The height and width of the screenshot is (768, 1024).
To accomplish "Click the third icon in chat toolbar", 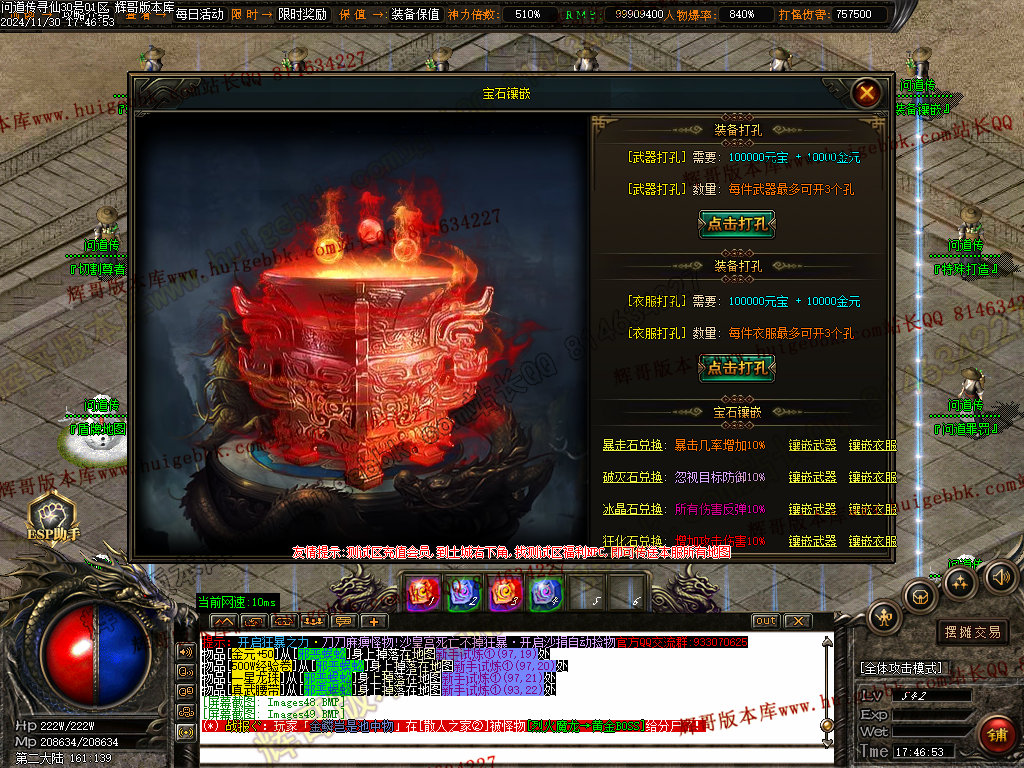I will 283,622.
